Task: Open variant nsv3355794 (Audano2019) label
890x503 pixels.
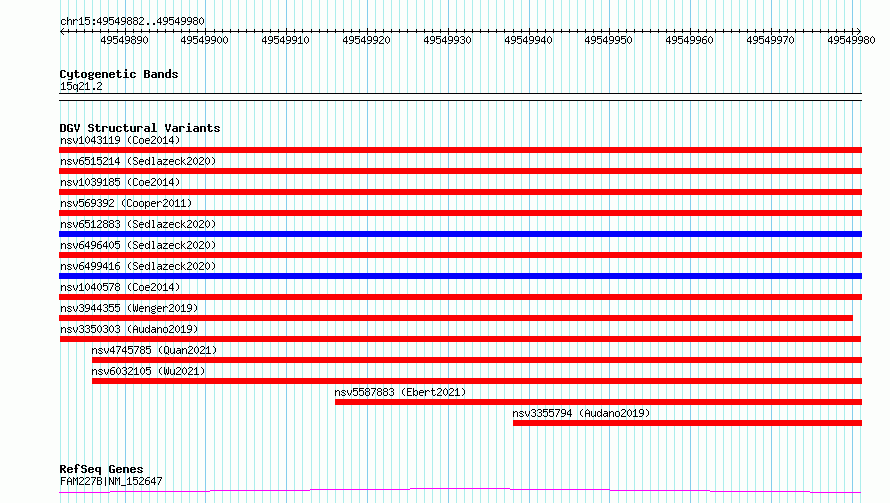Action: 581,413
